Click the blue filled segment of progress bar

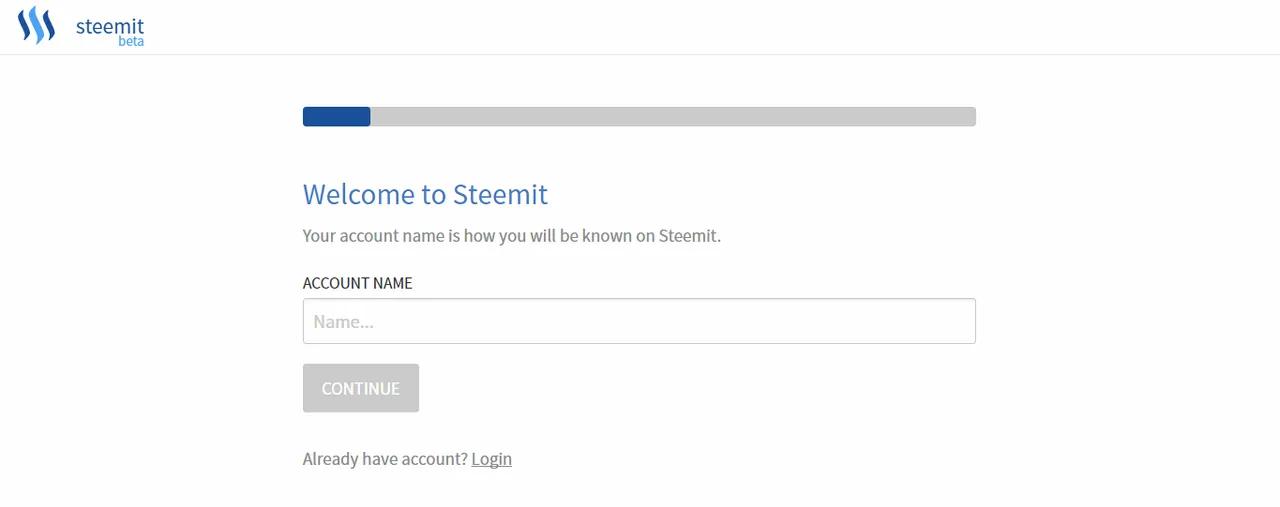pos(337,117)
